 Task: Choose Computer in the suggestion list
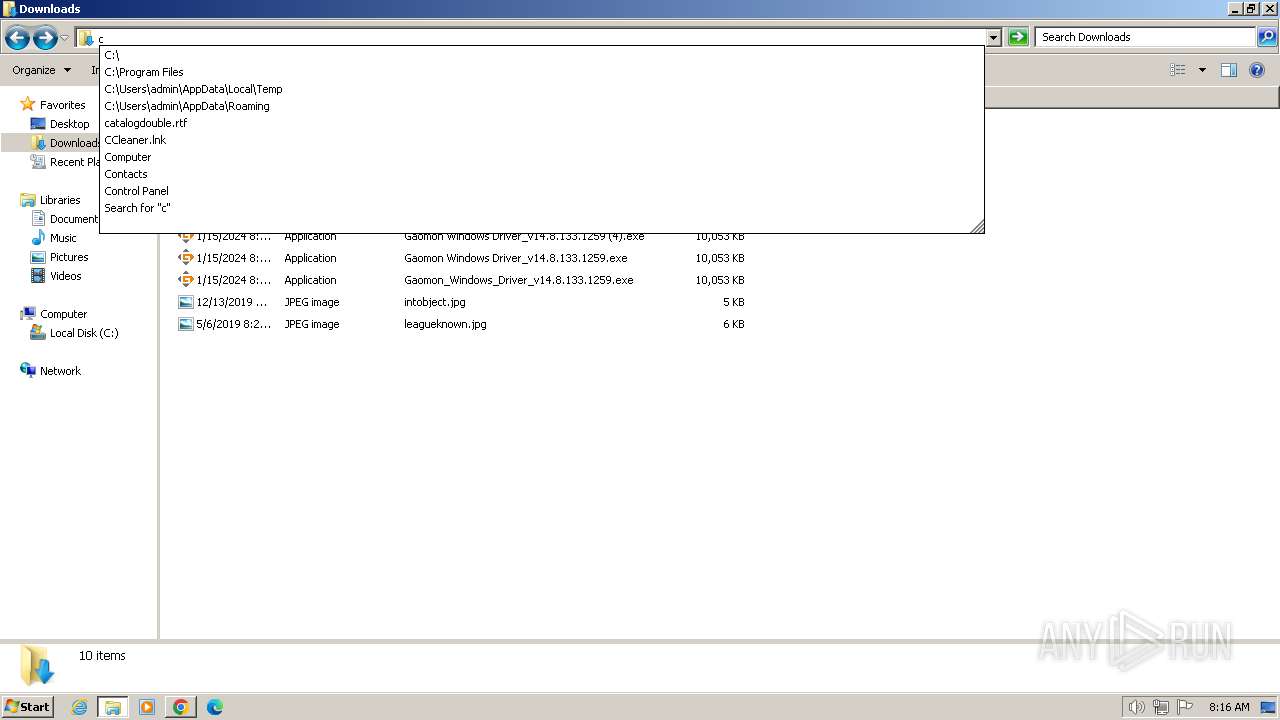(x=541, y=157)
